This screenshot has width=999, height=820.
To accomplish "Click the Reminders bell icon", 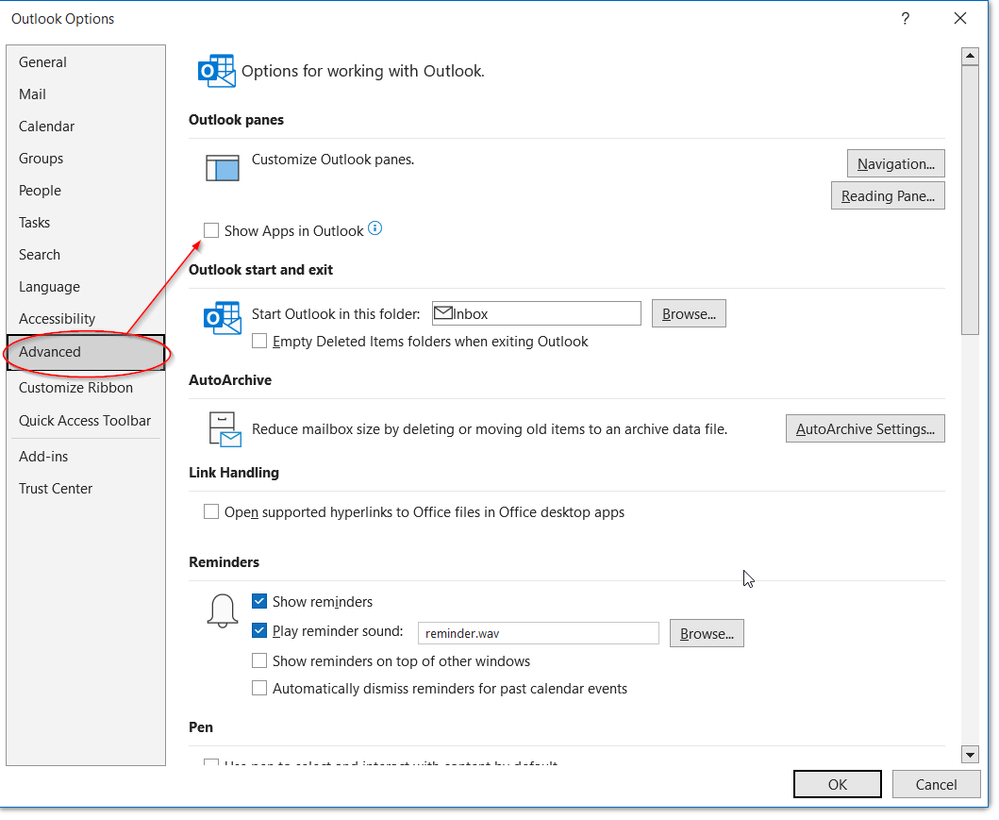I will [222, 611].
